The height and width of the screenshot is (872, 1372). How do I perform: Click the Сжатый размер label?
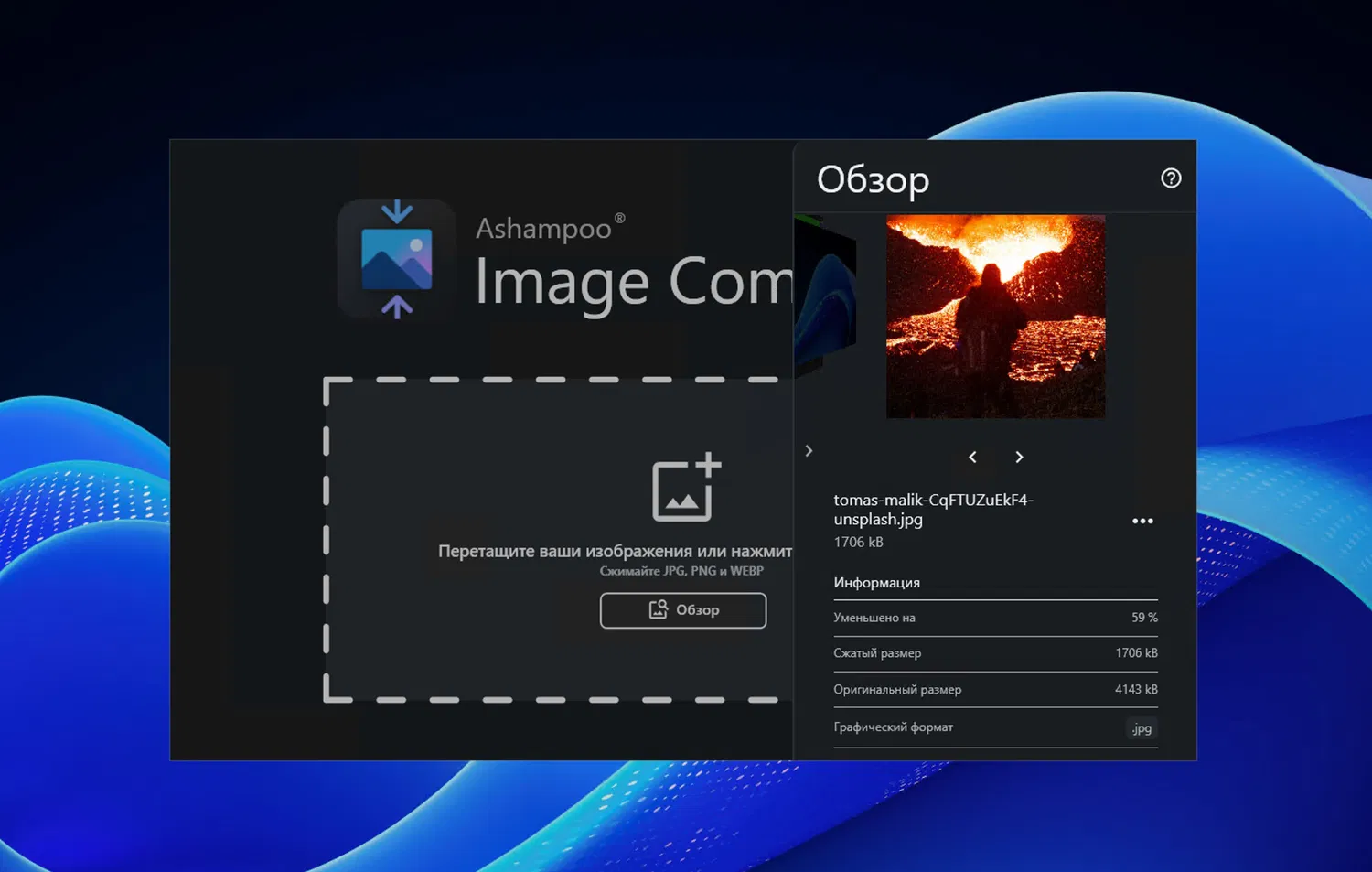pos(877,653)
